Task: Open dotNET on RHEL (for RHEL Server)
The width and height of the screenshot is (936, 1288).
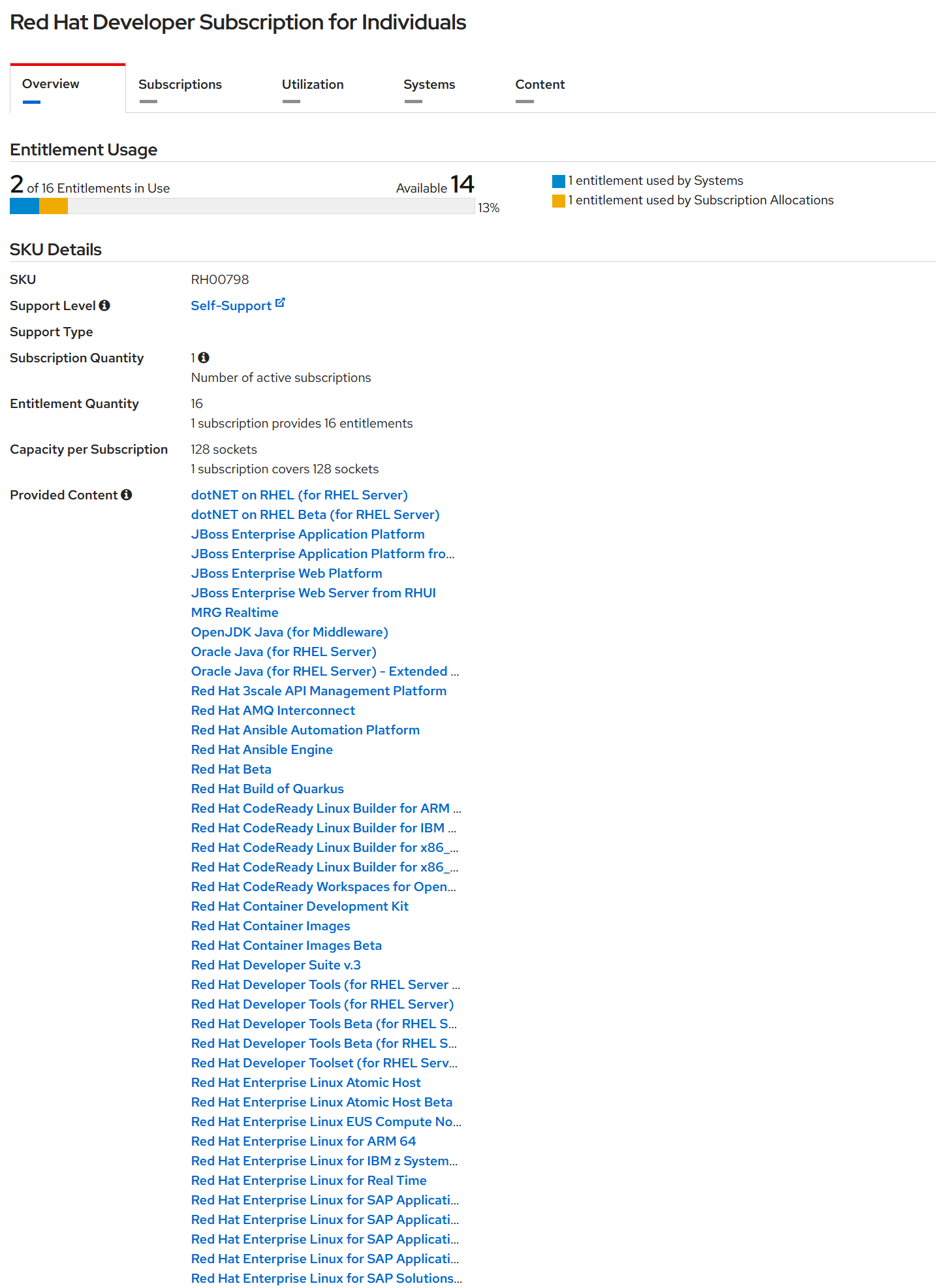Action: (299, 495)
